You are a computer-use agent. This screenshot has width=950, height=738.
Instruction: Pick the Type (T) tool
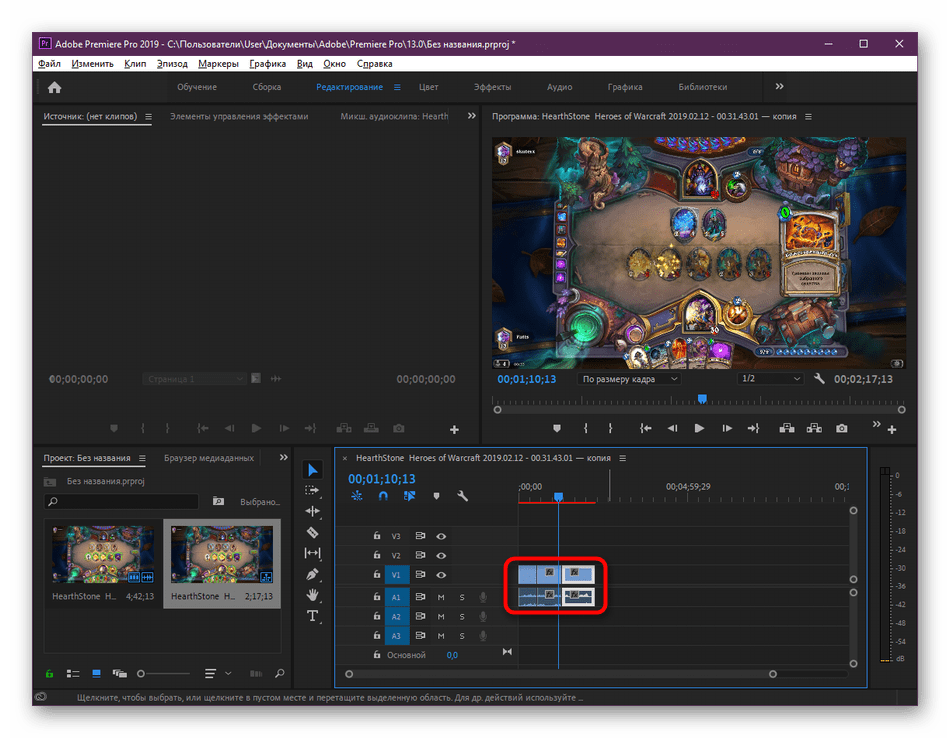tap(312, 616)
